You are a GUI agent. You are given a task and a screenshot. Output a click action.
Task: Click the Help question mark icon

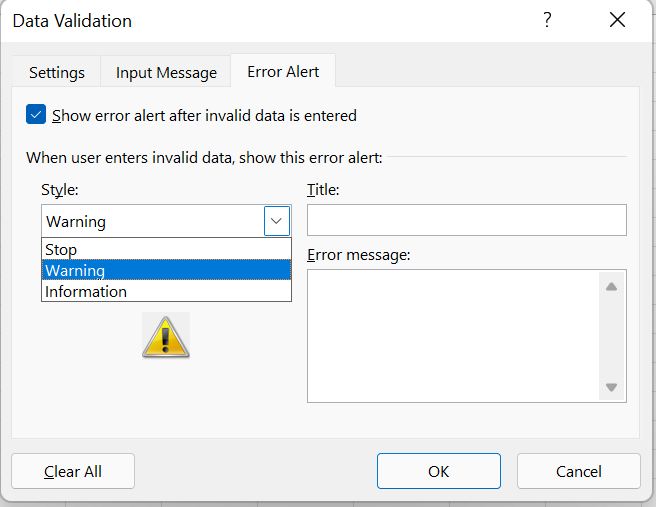tap(547, 20)
